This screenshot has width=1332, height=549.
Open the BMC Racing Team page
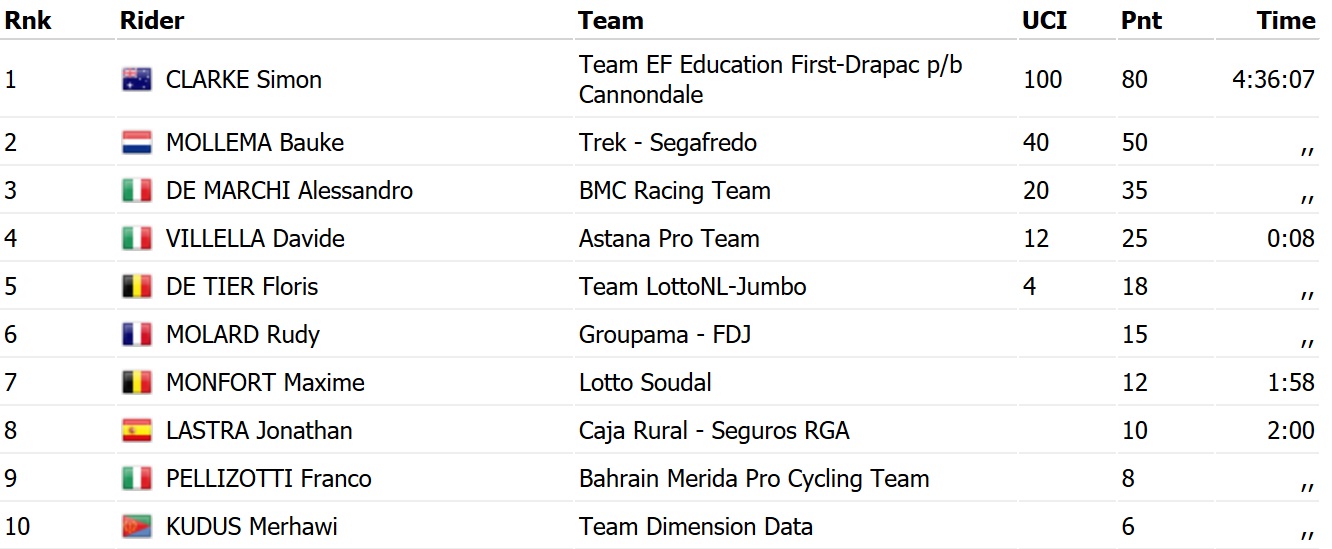coord(674,191)
